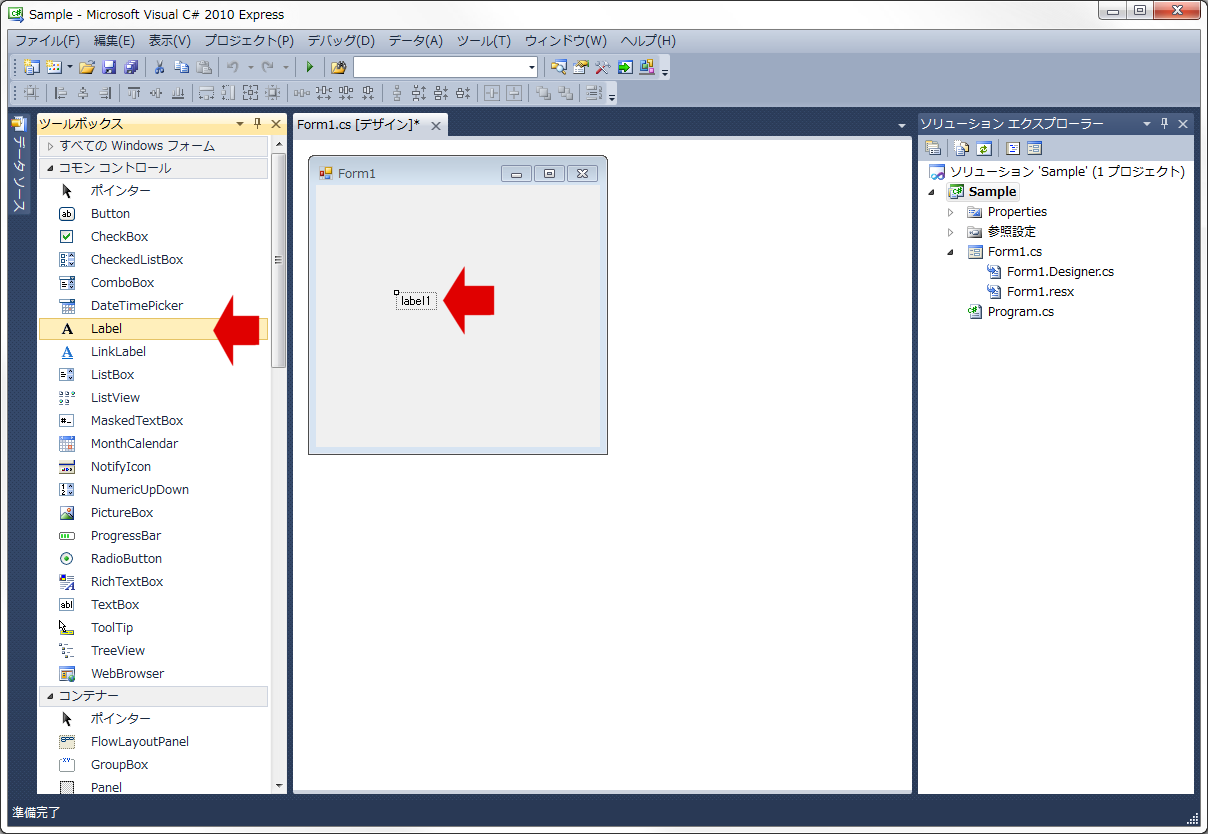Click Refresh icon in Solution Explorer toolbar
The width and height of the screenshot is (1208, 834).
pos(984,148)
